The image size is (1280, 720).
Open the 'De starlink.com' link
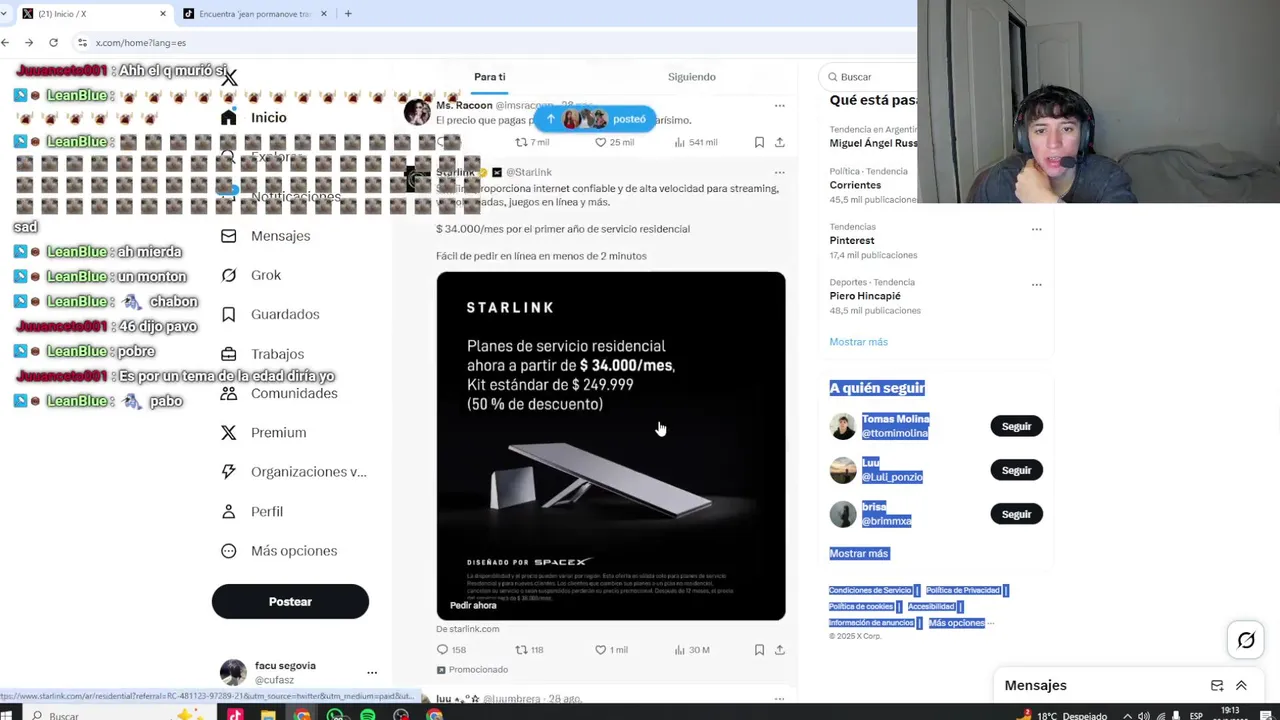(467, 629)
